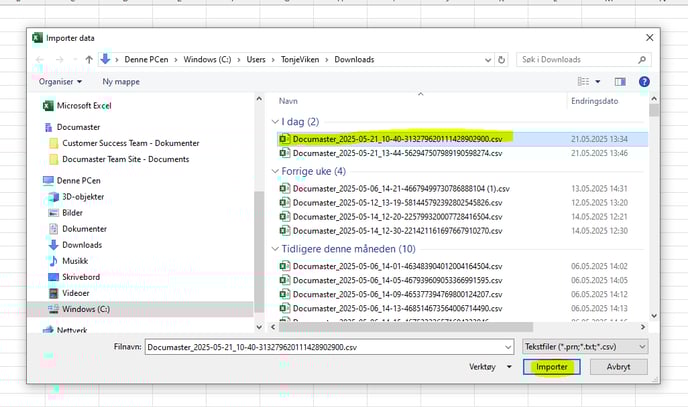The image size is (688, 407).
Task: Click 'Windows (C:)' in the address path
Action: click(x=207, y=60)
